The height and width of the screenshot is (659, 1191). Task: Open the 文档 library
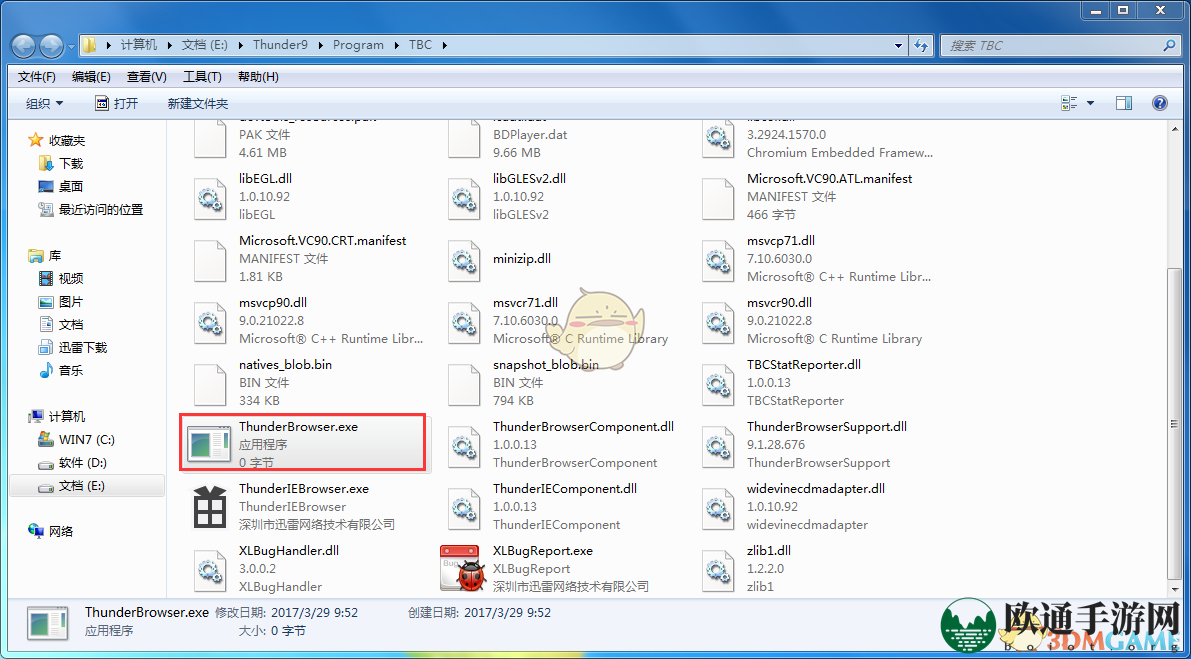click(x=71, y=324)
